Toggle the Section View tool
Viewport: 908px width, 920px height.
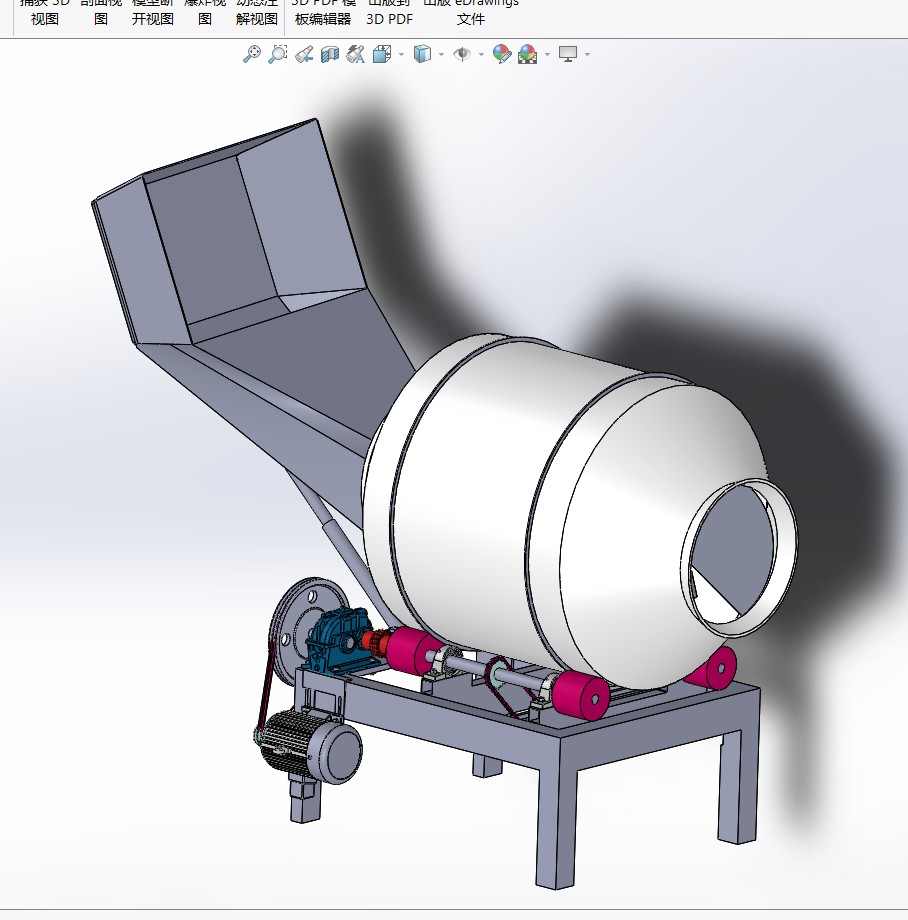tap(330, 54)
